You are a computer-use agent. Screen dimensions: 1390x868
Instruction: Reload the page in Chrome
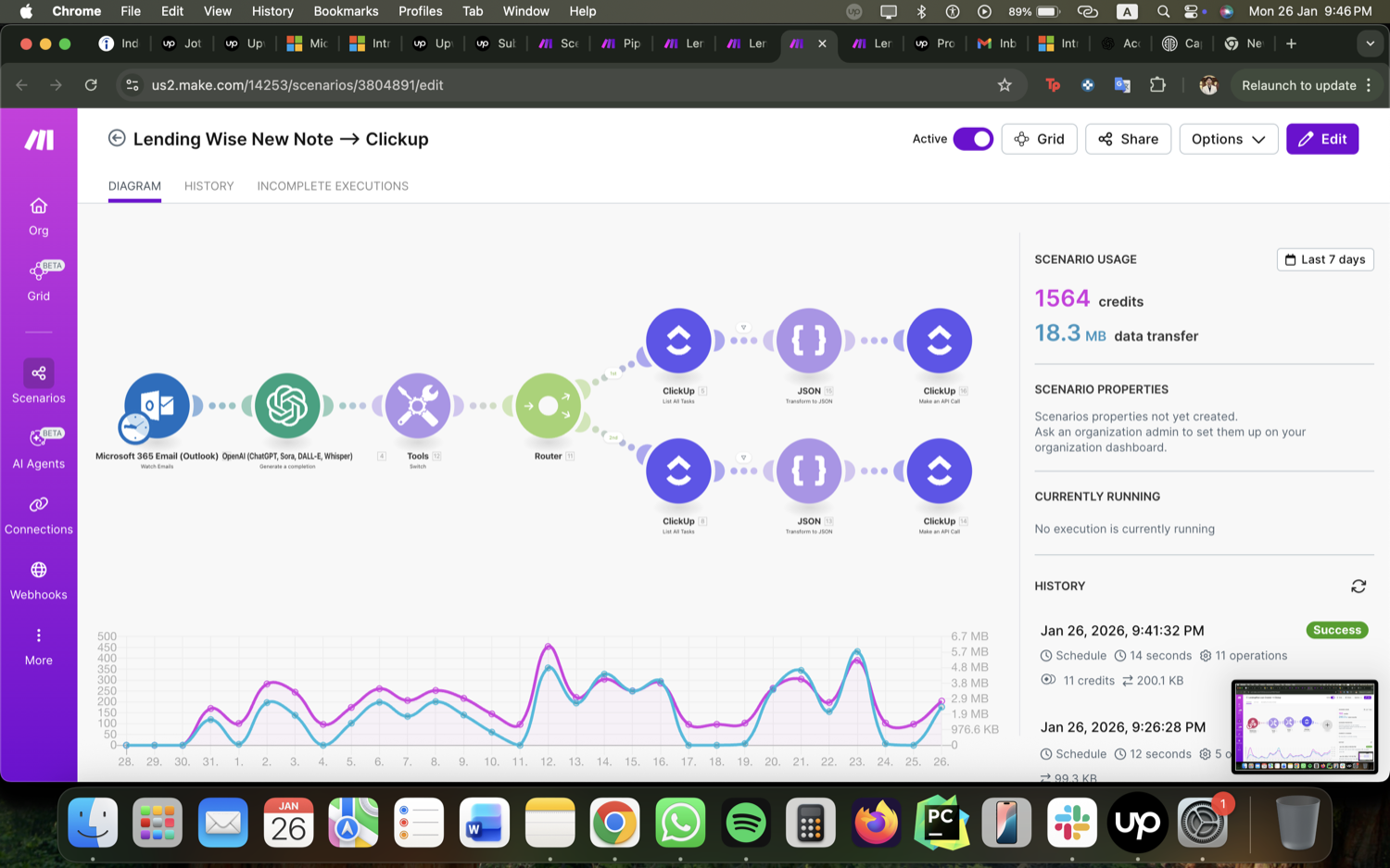coord(91,85)
